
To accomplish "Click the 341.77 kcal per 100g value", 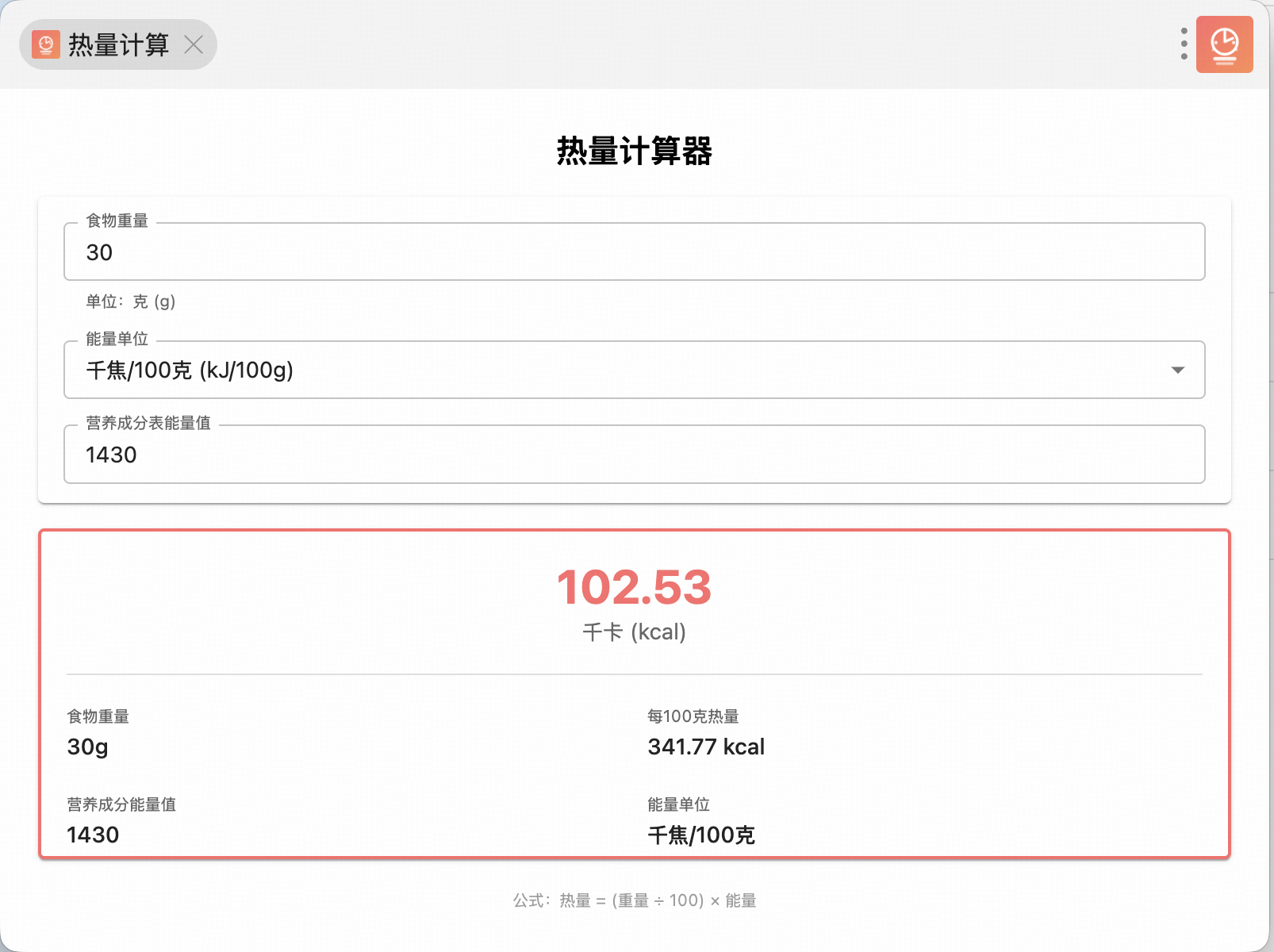I will pyautogui.click(x=706, y=747).
